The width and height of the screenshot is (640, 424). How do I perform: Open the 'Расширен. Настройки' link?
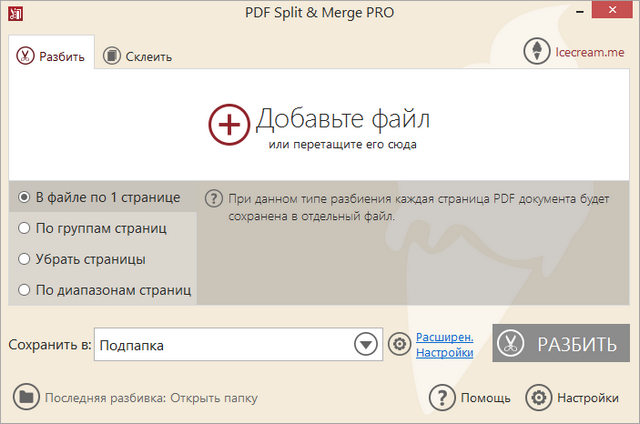tap(444, 345)
